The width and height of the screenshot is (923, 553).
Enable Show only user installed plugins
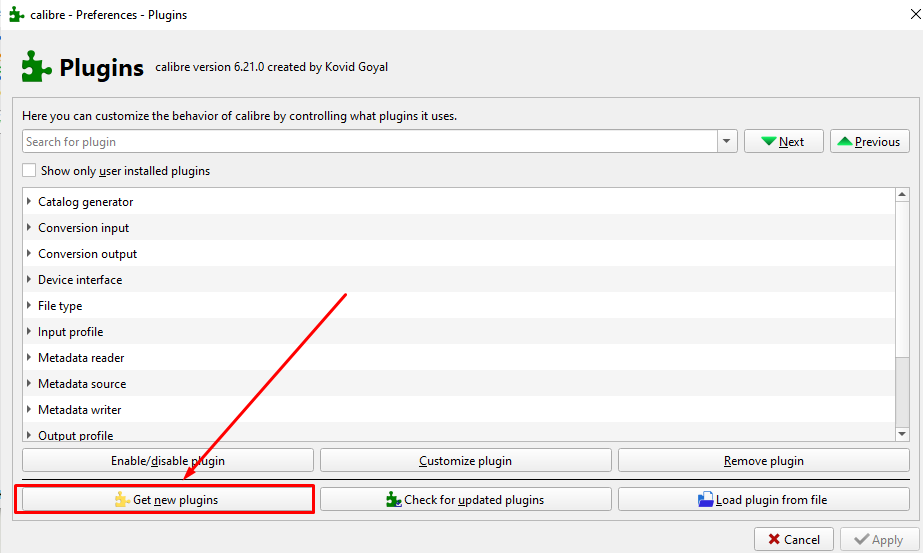coord(29,170)
